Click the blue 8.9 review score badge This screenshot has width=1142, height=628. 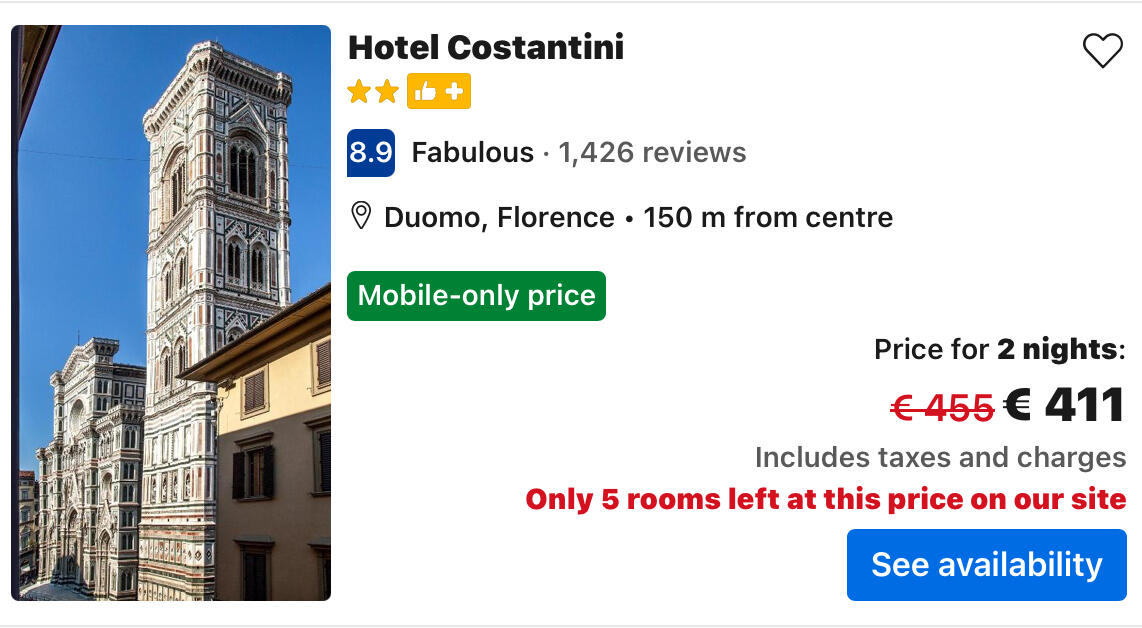click(x=370, y=153)
